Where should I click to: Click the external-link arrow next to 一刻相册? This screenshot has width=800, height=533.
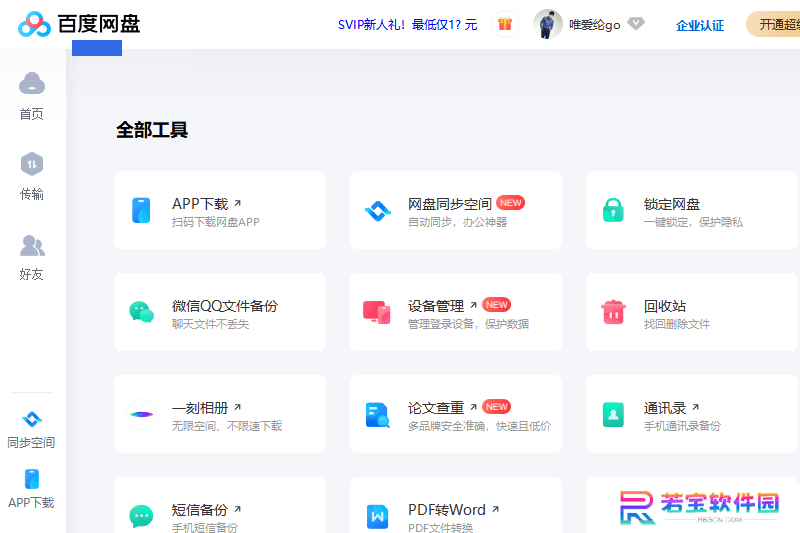[x=237, y=407]
